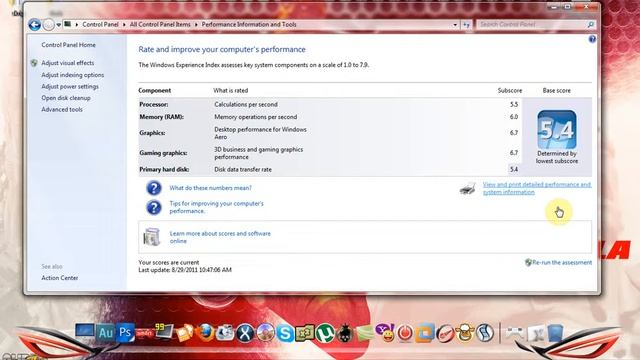Launch Skype from the dock
This screenshot has height=360, width=640.
coord(285,333)
